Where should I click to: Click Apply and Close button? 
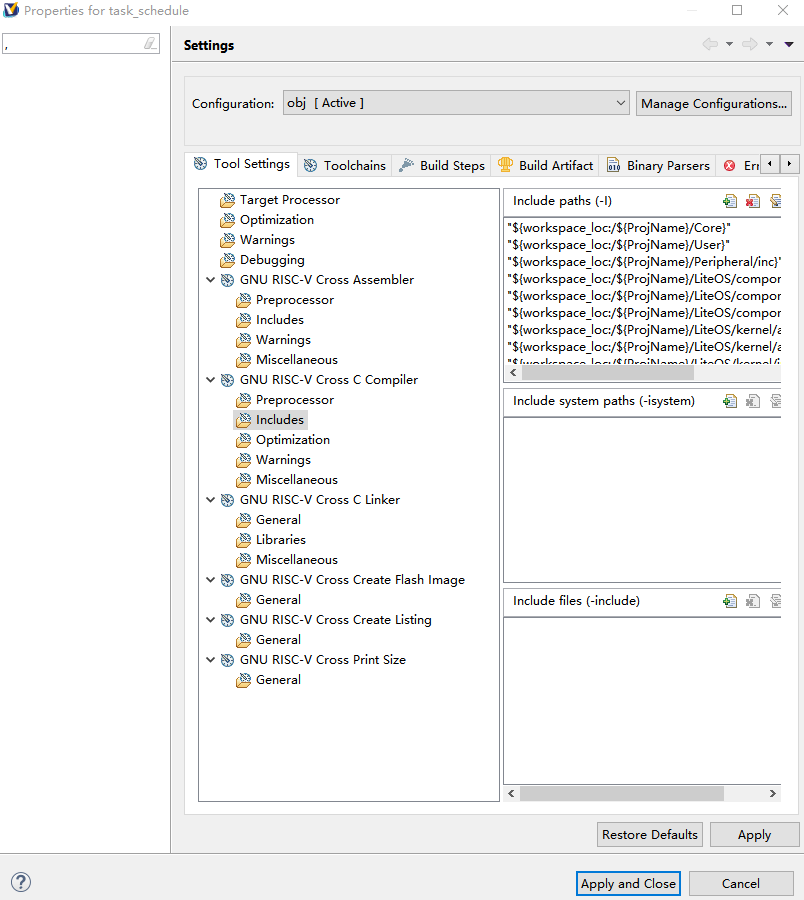[628, 883]
